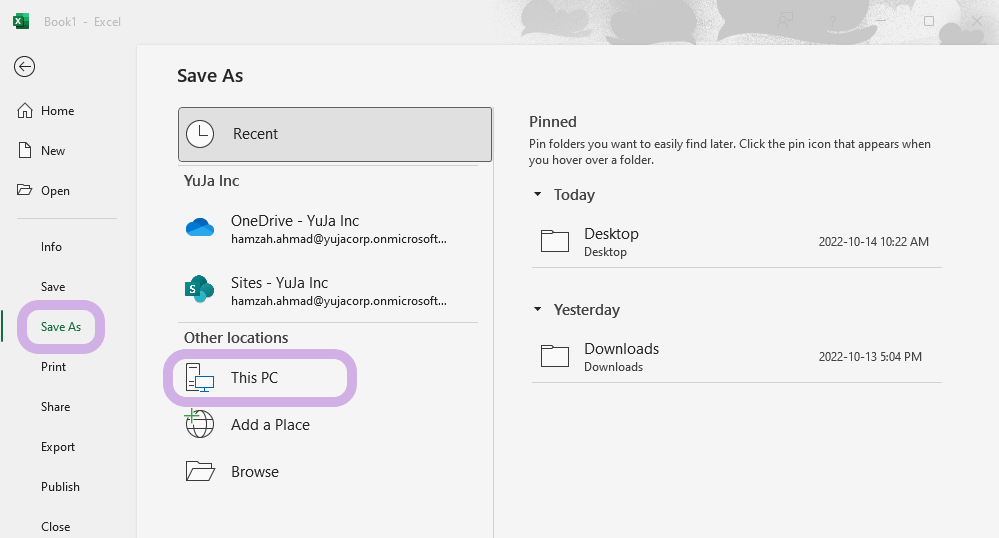Screen dimensions: 999x538
Task: Select Save As in the sidebar
Action: tap(61, 326)
